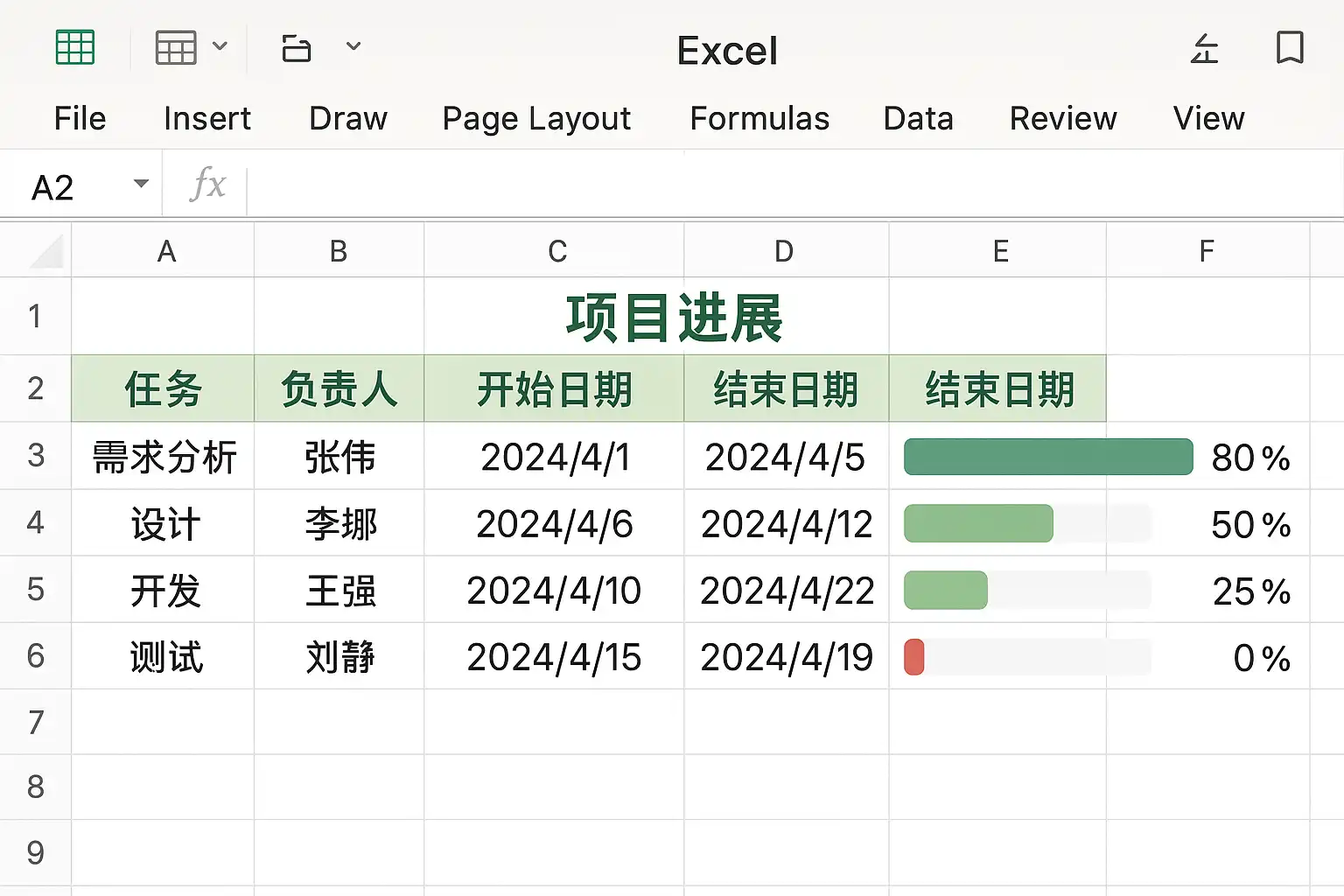This screenshot has height=896, width=1344.
Task: Expand the dropdown next to folder icon
Action: point(353,45)
